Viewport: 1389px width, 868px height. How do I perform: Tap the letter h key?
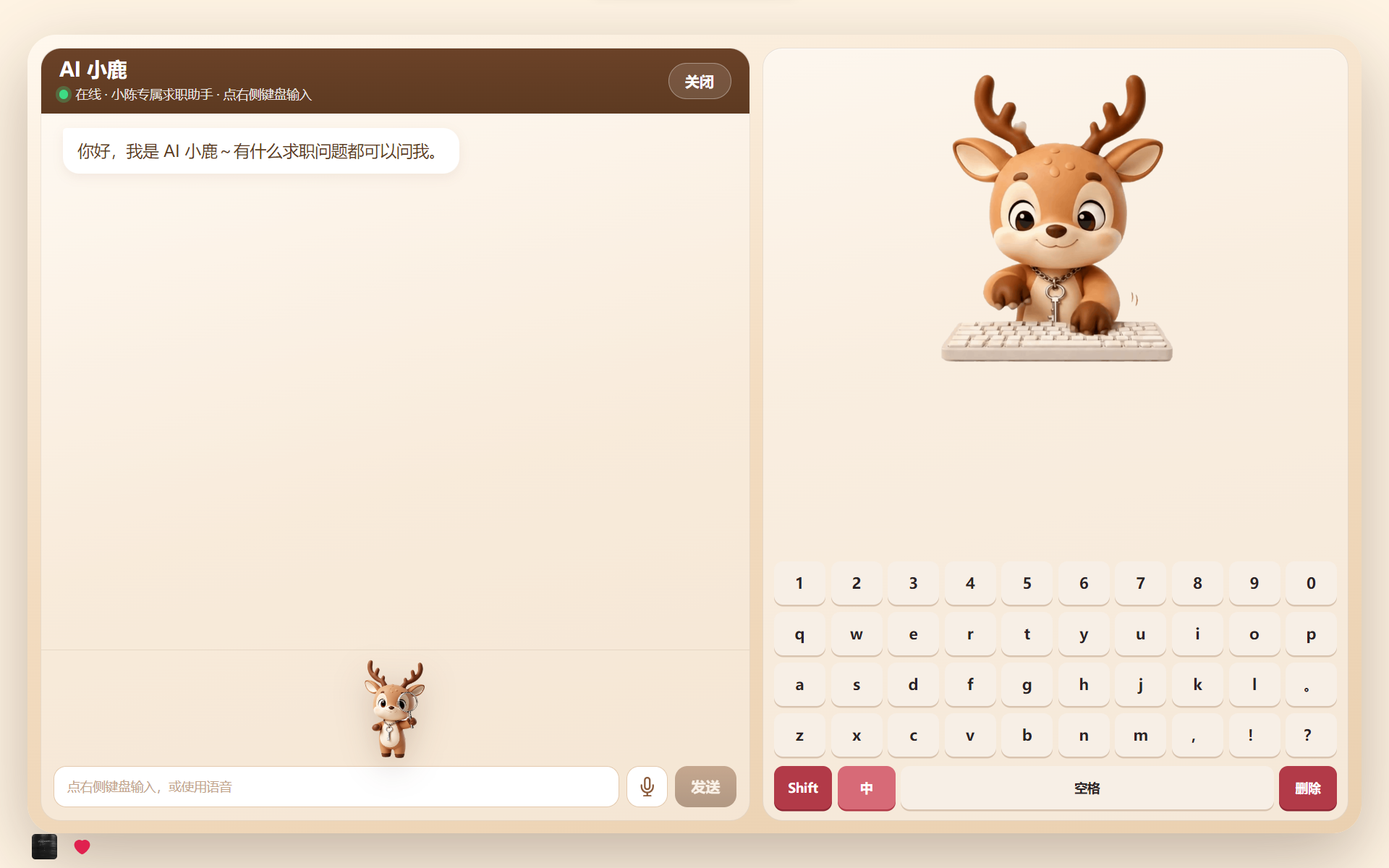tap(1084, 684)
